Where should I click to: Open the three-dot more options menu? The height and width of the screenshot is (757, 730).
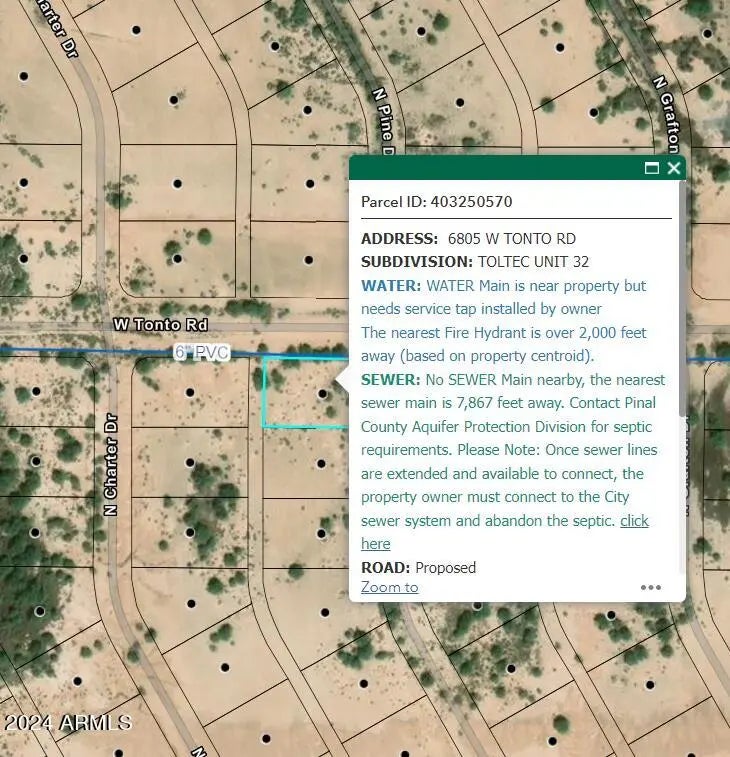click(x=650, y=587)
